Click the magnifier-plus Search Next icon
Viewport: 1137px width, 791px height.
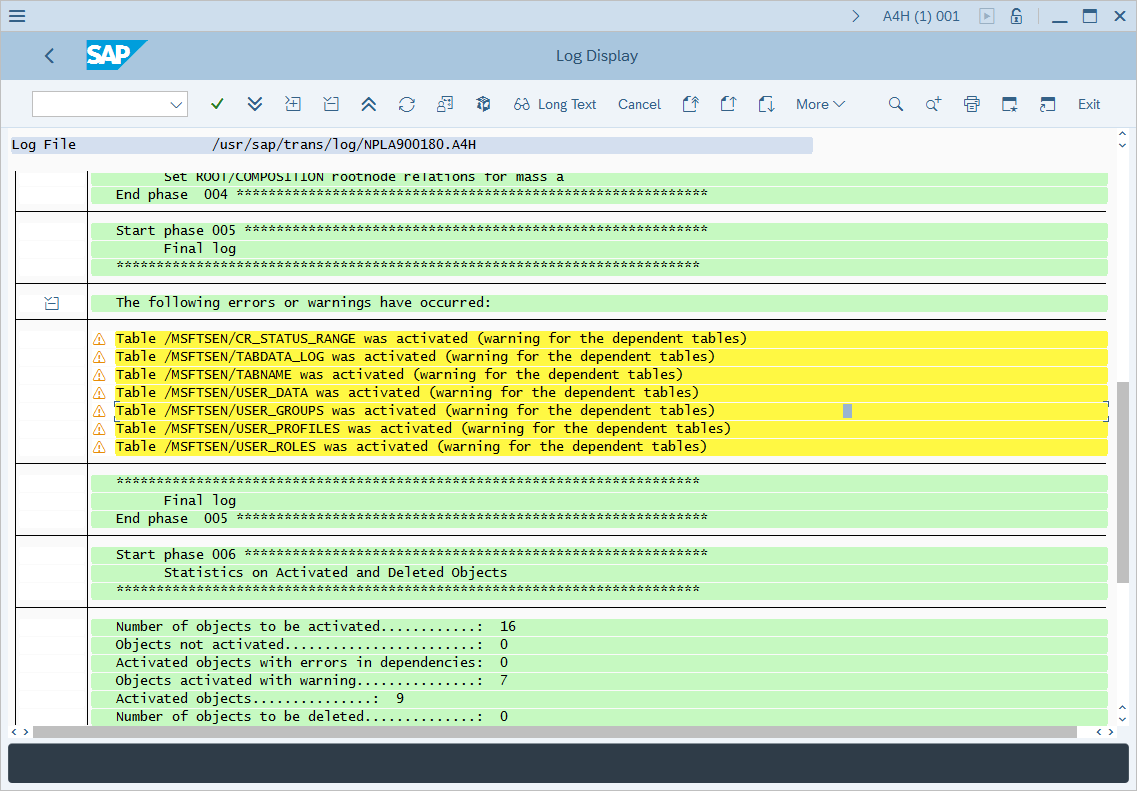pyautogui.click(x=933, y=104)
